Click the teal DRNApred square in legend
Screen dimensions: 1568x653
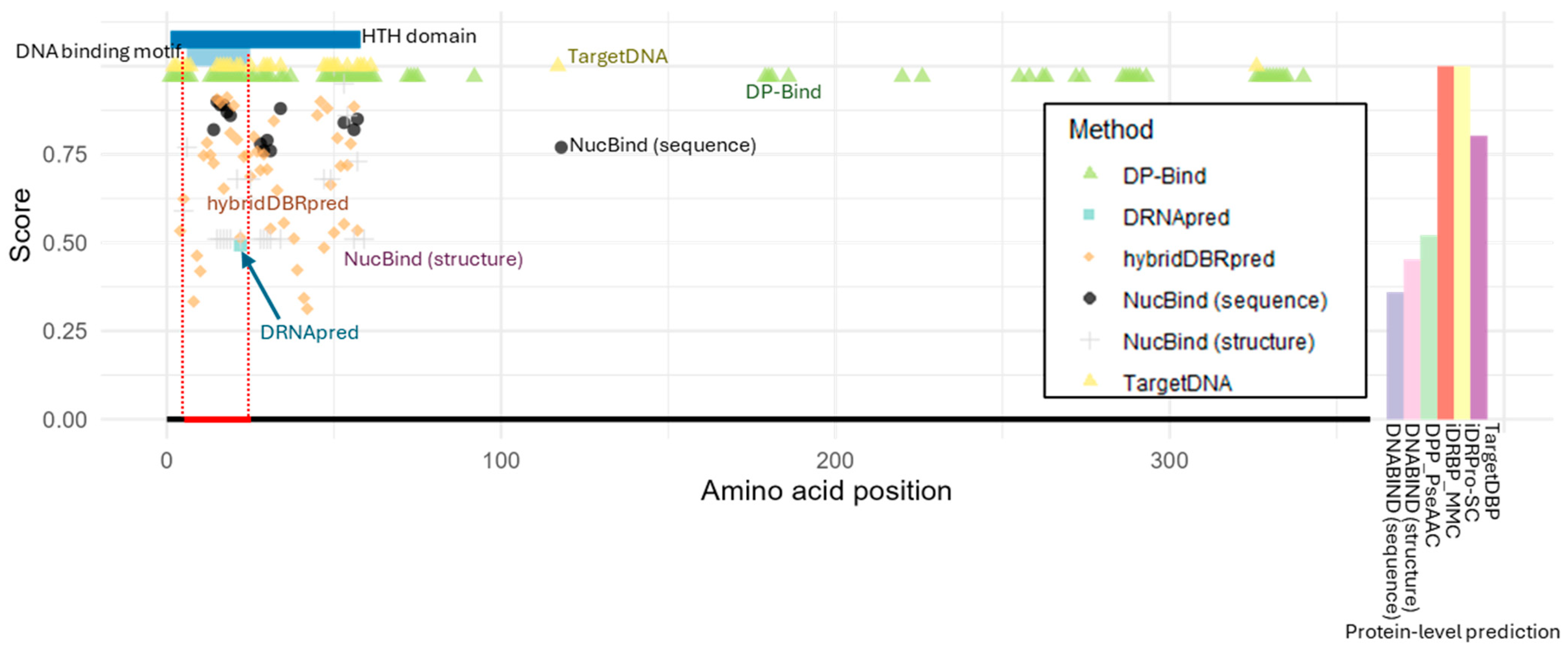click(x=1090, y=215)
